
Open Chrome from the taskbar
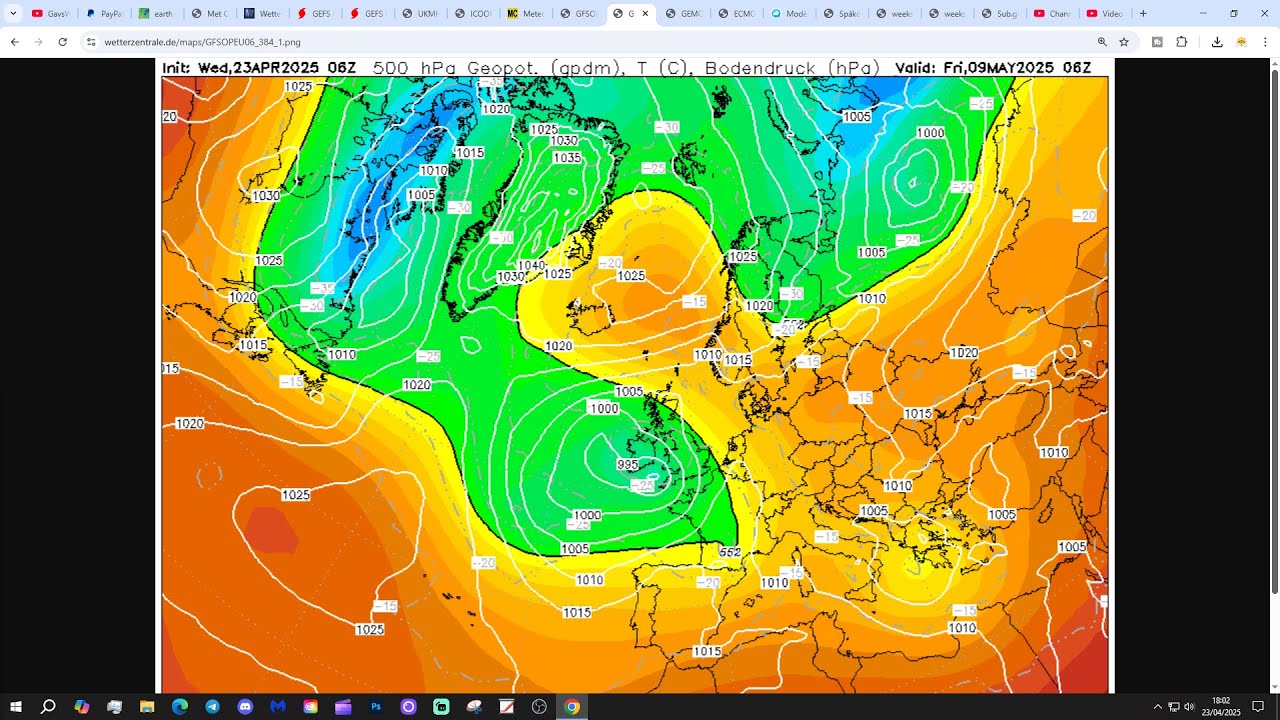coord(572,707)
